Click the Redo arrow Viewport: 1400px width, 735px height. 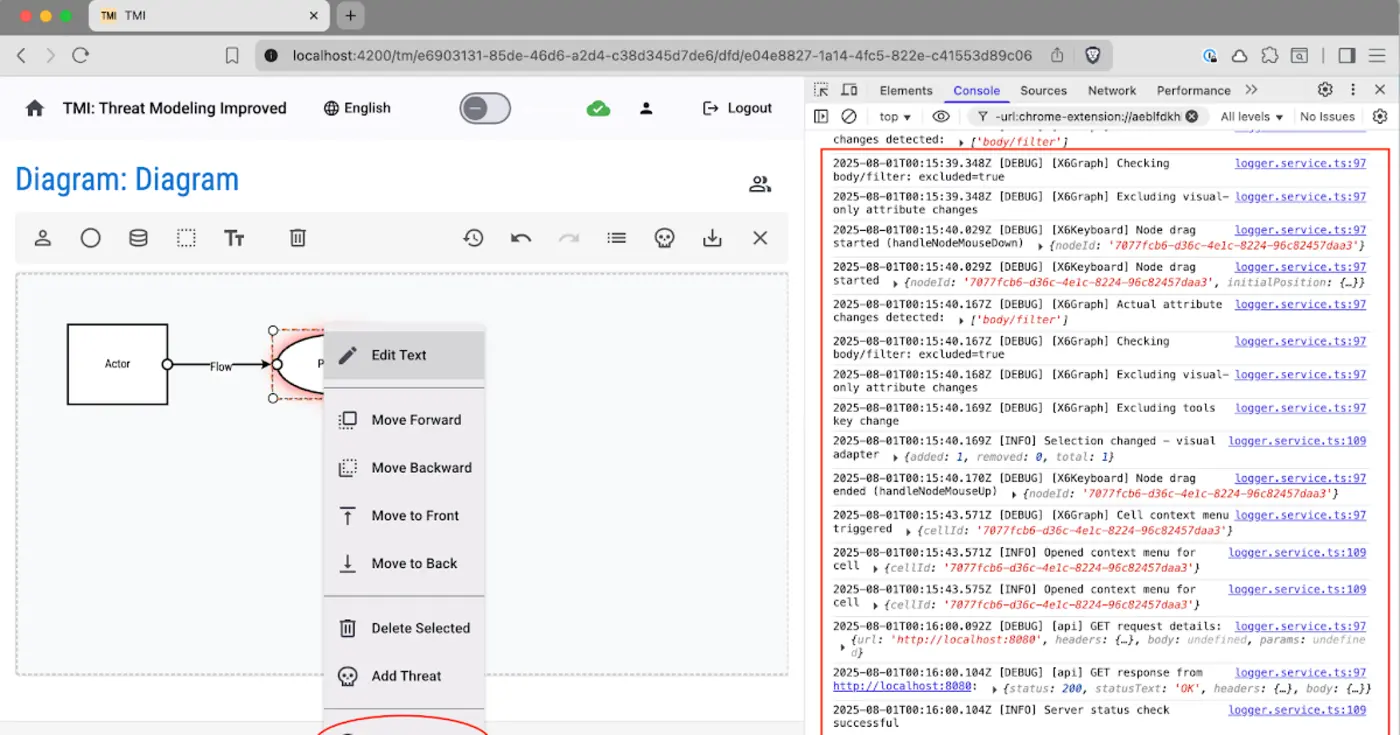point(569,238)
